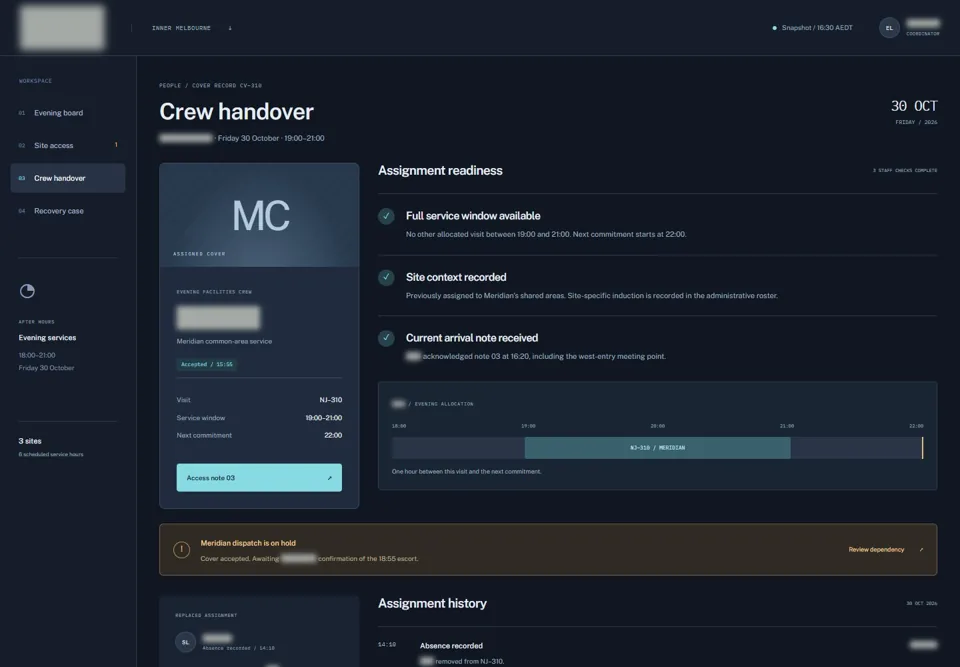Open the Evening board workspace item

coord(68,113)
